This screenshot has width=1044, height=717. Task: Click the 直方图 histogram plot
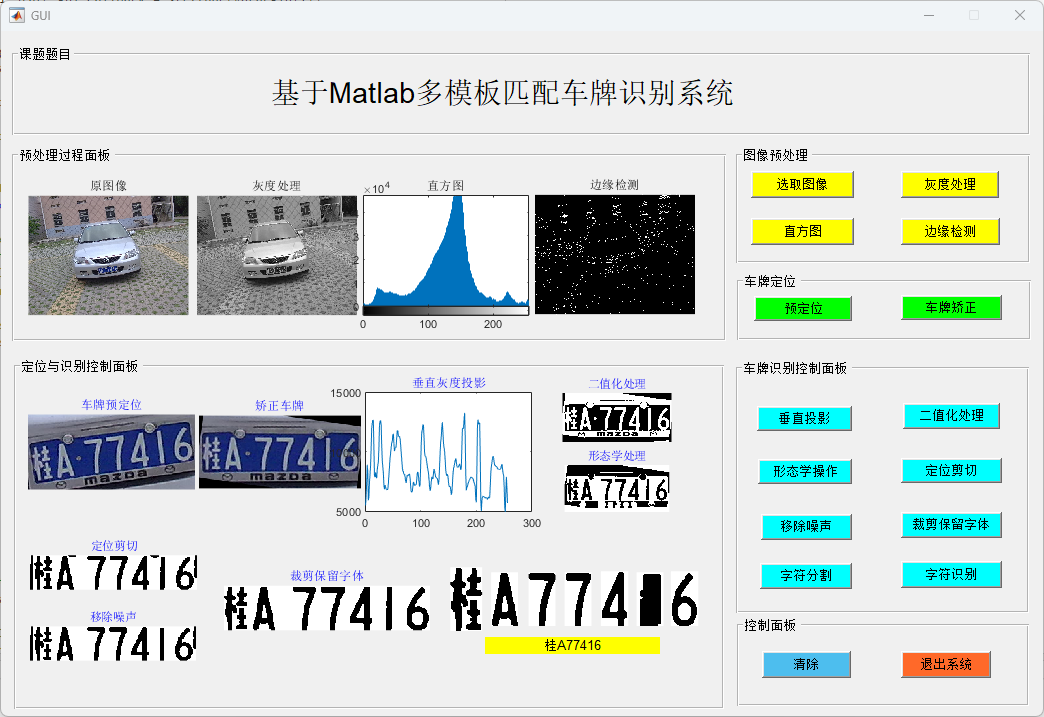click(x=445, y=255)
